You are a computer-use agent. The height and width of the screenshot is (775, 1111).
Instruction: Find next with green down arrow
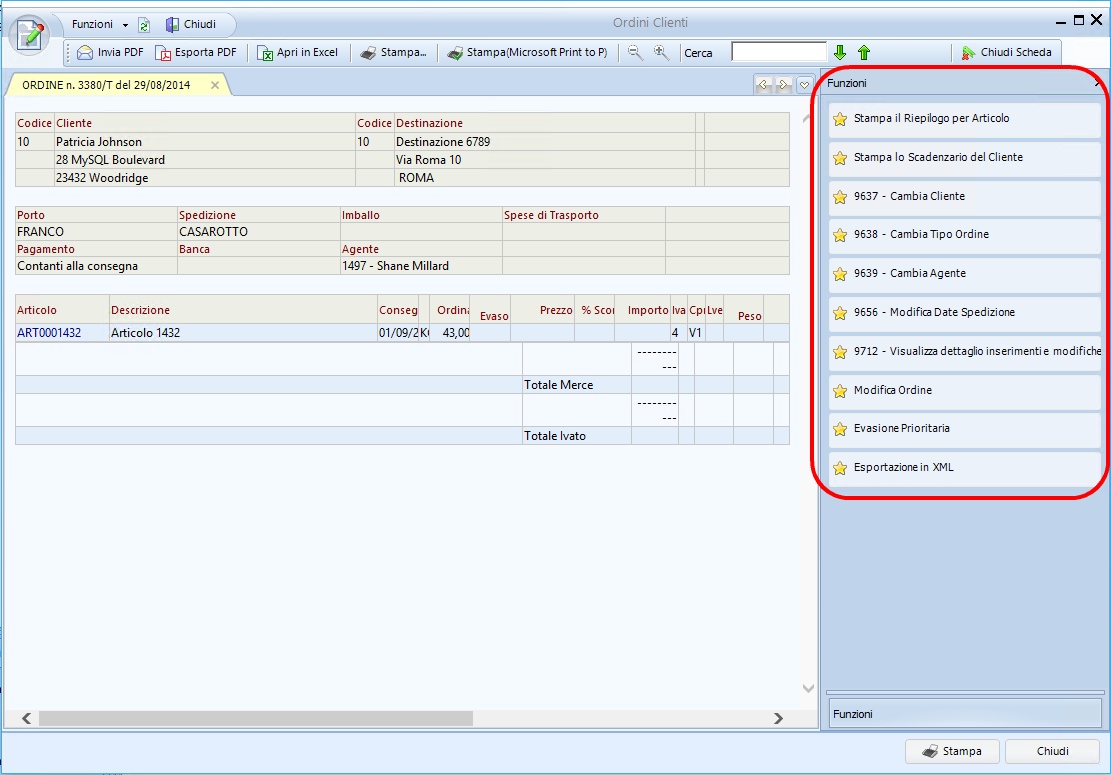[x=840, y=52]
